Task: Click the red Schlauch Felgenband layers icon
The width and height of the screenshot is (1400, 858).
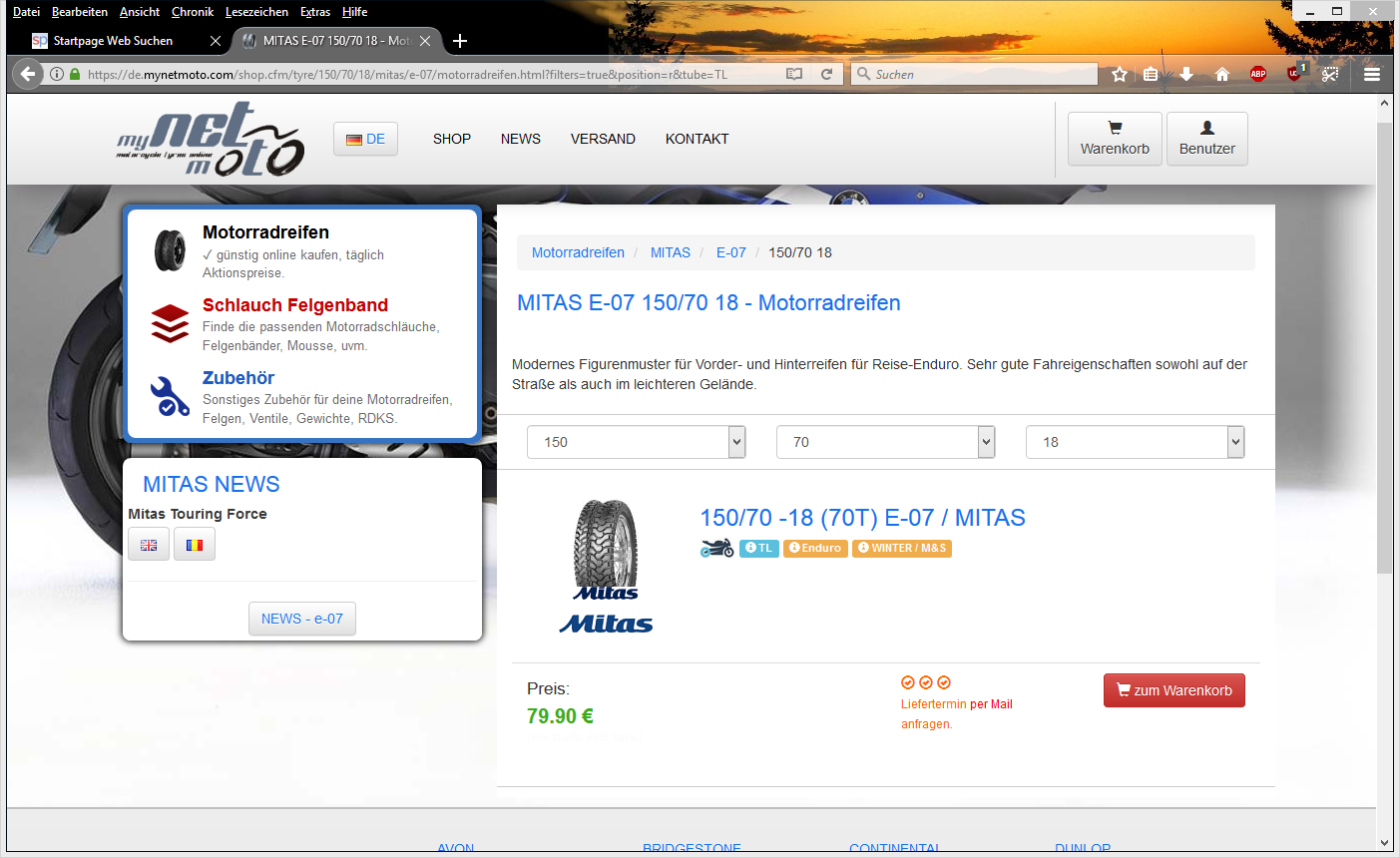Action: tap(170, 323)
